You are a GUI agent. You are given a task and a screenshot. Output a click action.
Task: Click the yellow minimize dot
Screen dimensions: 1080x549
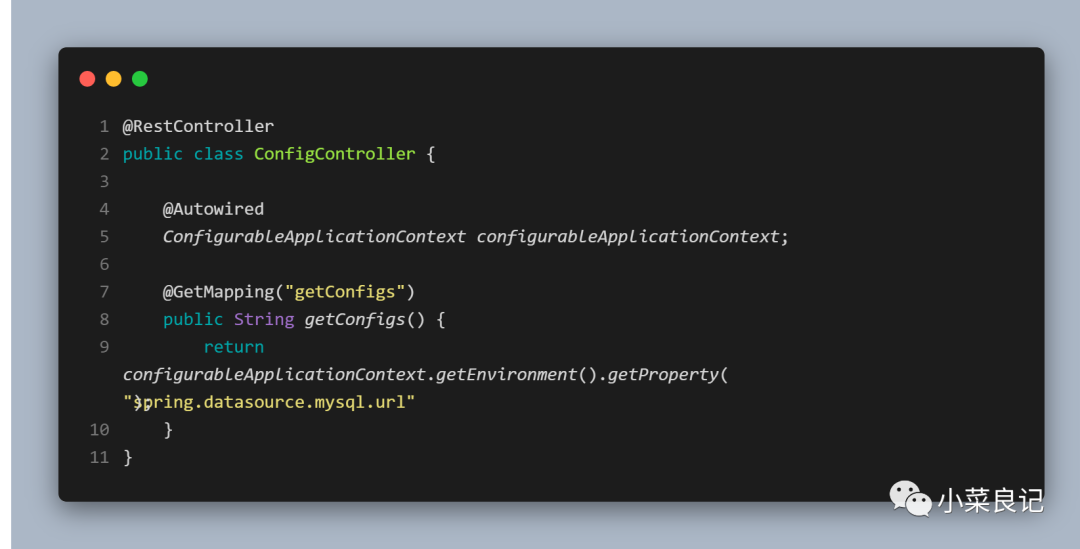click(x=113, y=79)
